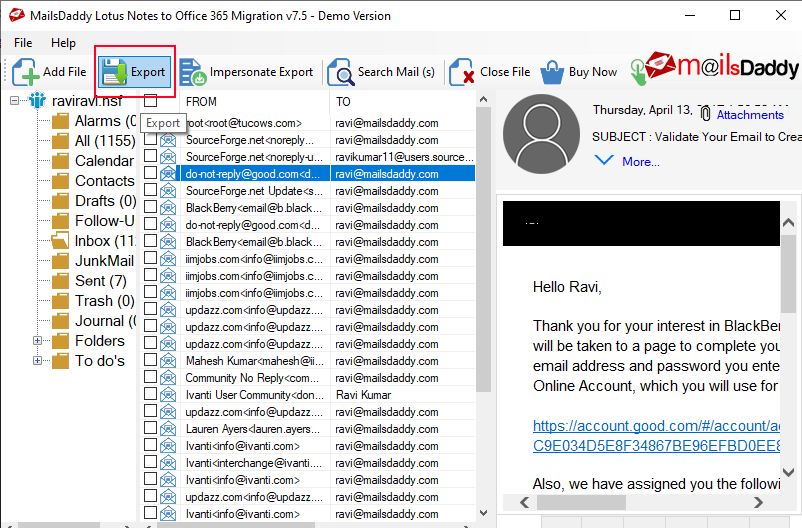Expand the More... header details
This screenshot has width=802, height=528.
point(640,162)
